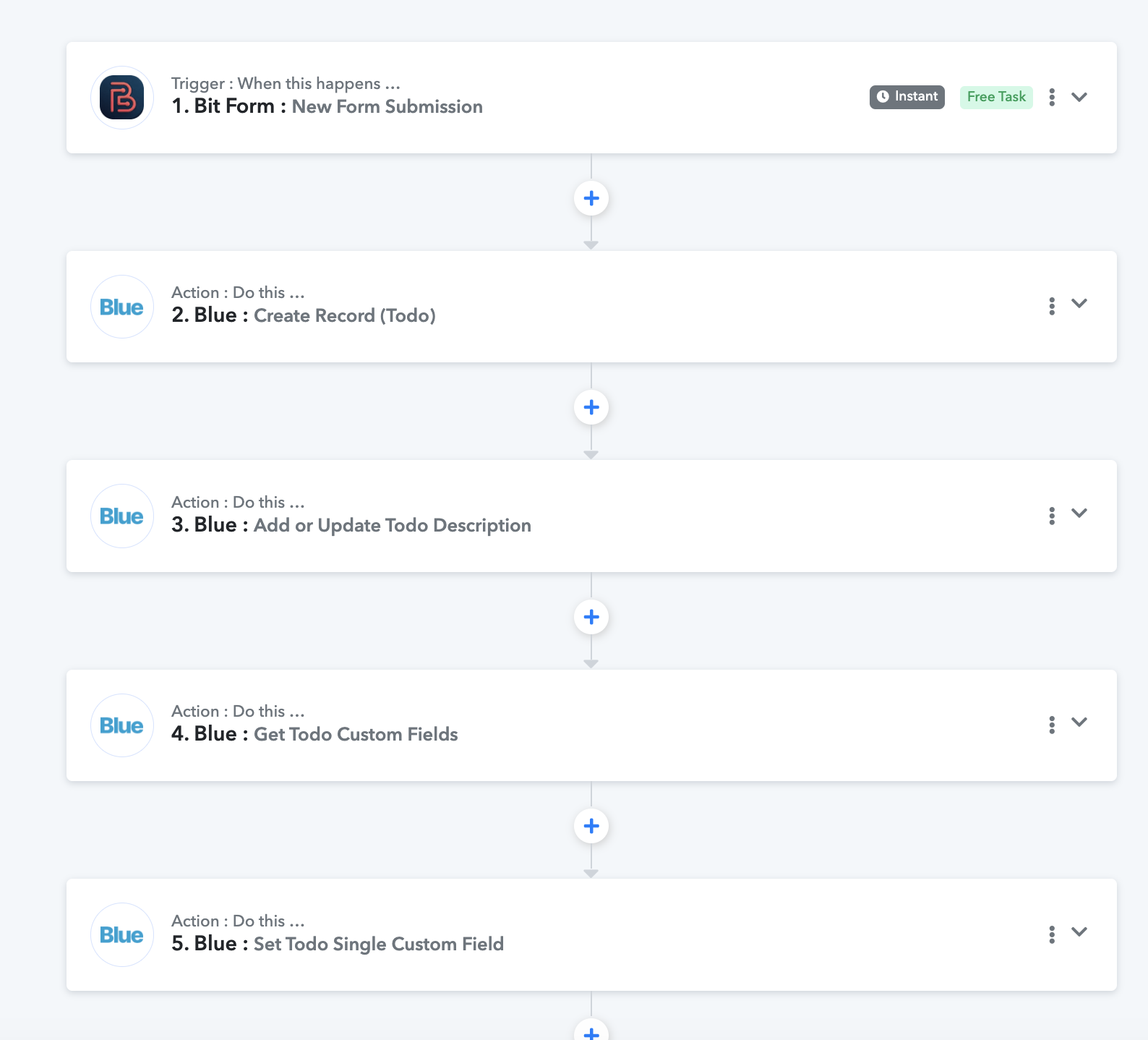Open three-dot menu for Create Record step
Screen dimensions: 1148x1040
(1052, 306)
